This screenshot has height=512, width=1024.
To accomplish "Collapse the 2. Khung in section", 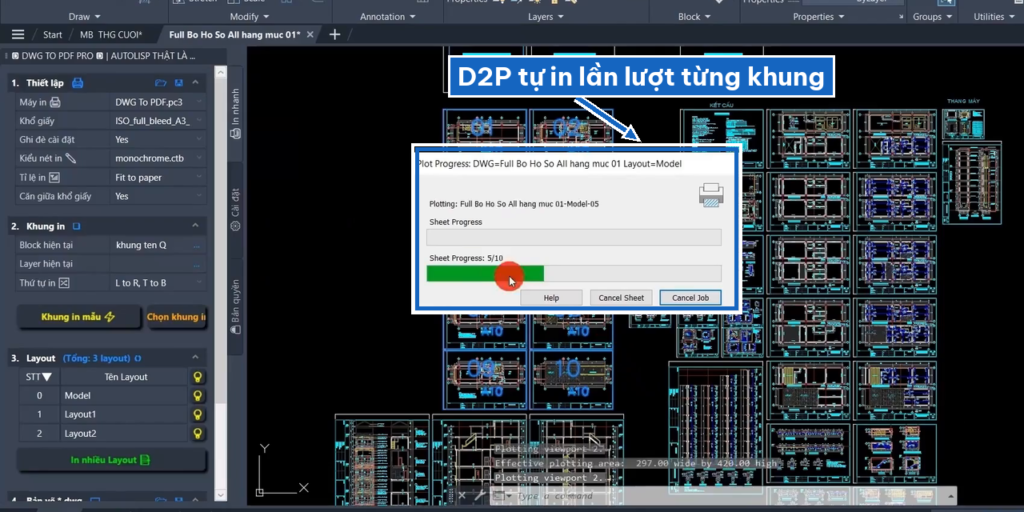I will 195,226.
